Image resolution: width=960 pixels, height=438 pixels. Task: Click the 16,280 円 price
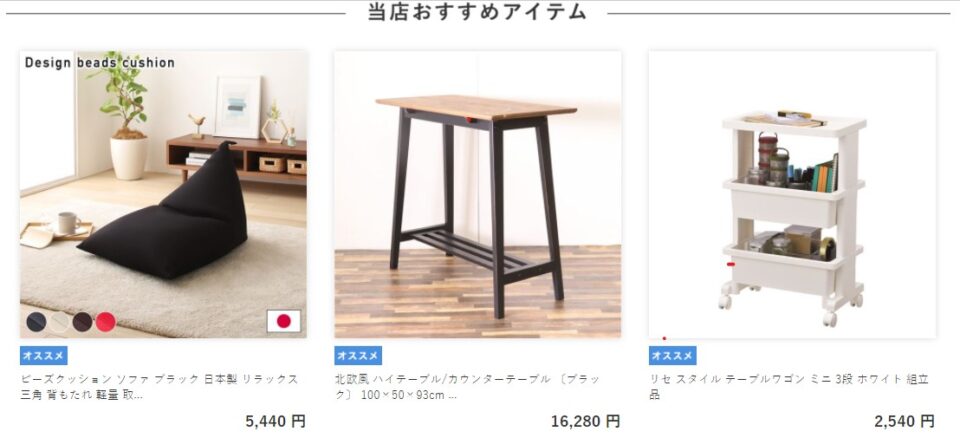point(586,421)
